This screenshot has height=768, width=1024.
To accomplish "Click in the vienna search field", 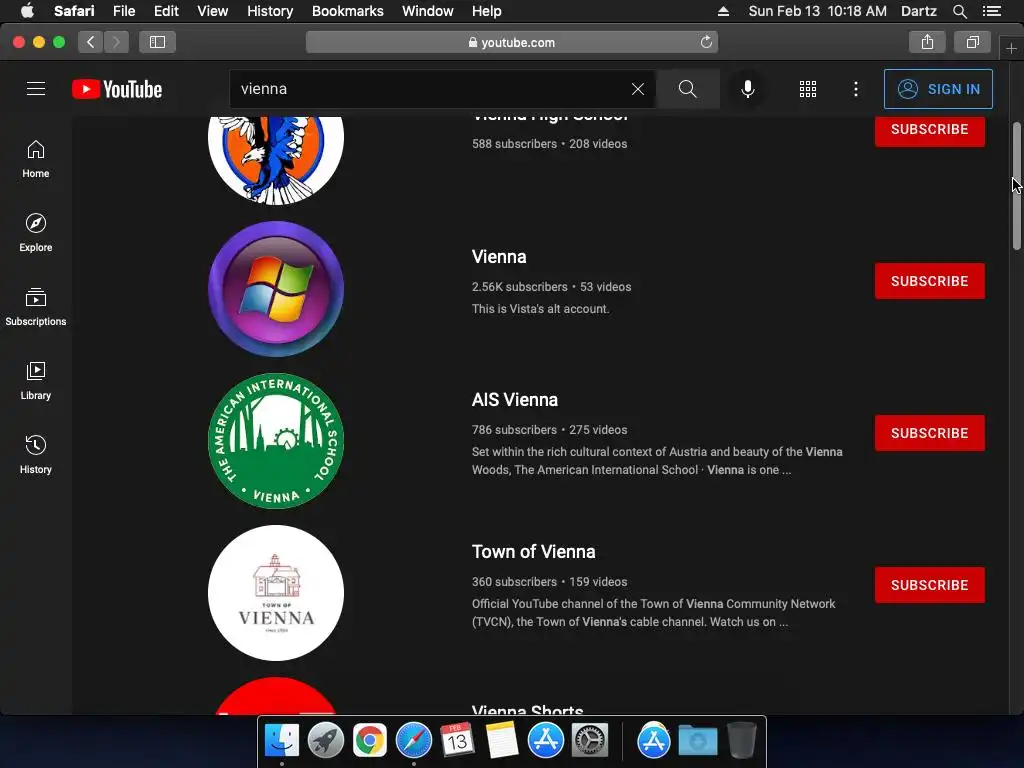I will pyautogui.click(x=430, y=89).
